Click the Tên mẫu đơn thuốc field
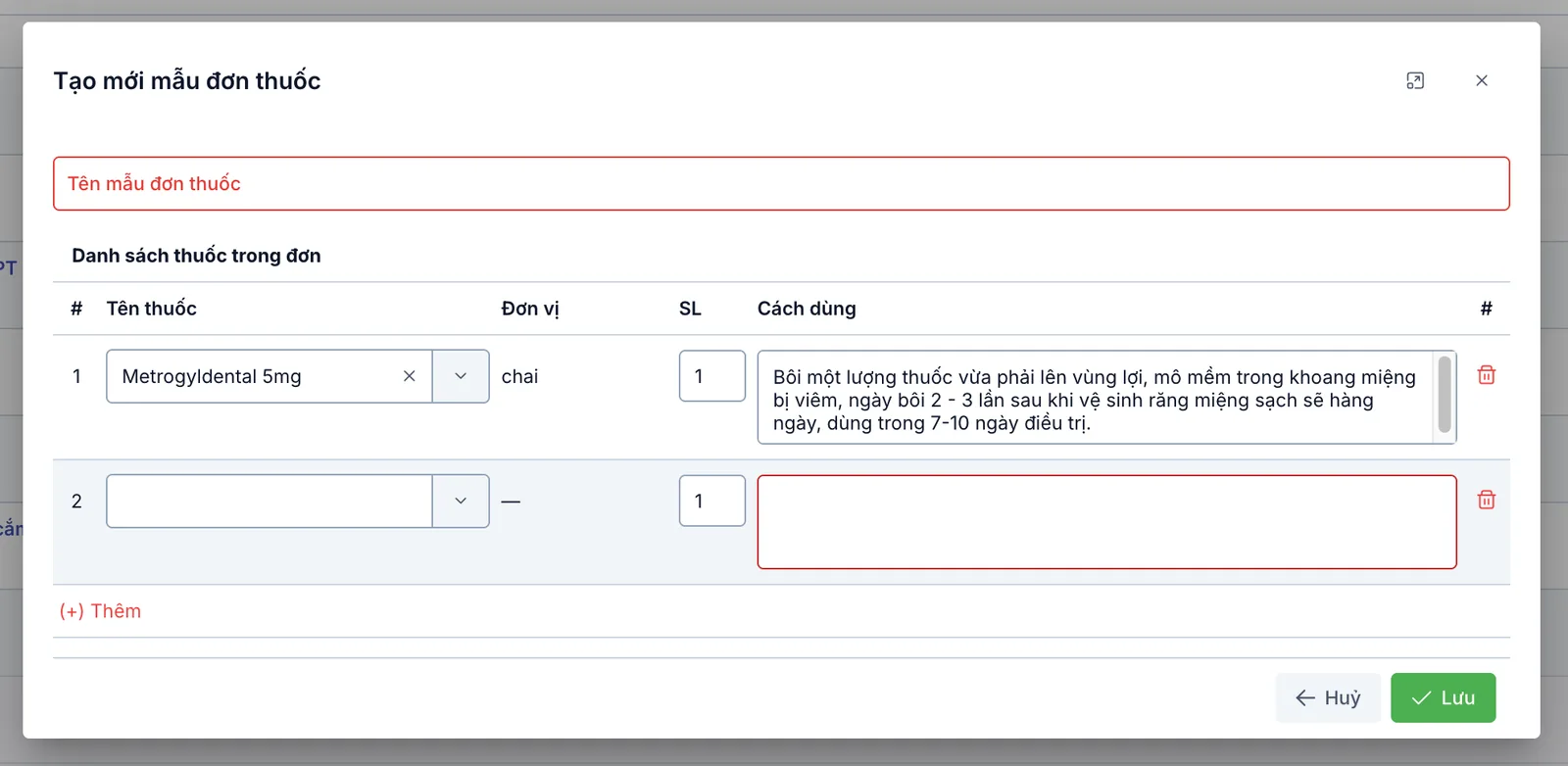Viewport: 1568px width, 766px height. (781, 183)
